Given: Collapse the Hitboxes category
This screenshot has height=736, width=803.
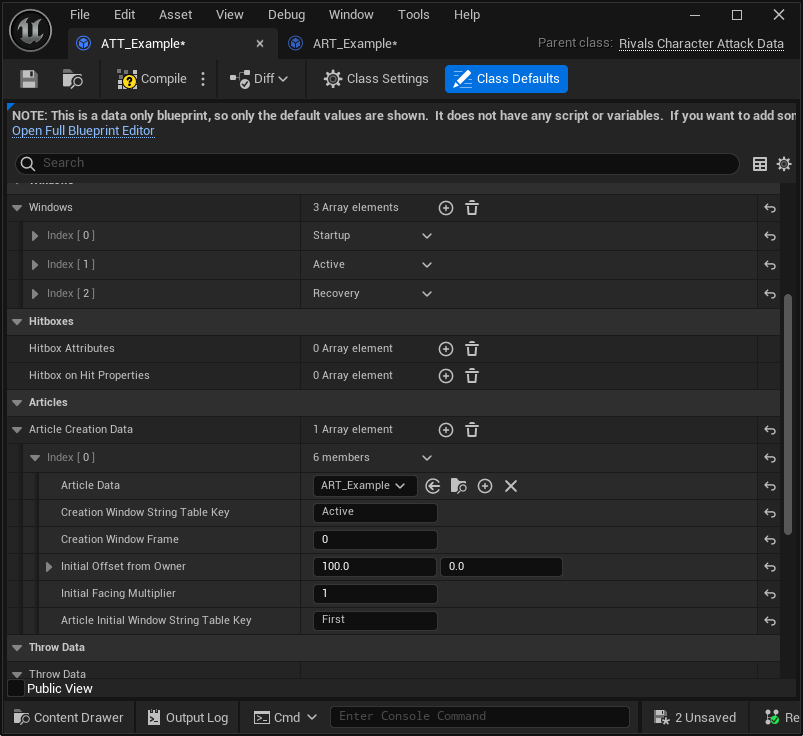Looking at the screenshot, I should (17, 322).
